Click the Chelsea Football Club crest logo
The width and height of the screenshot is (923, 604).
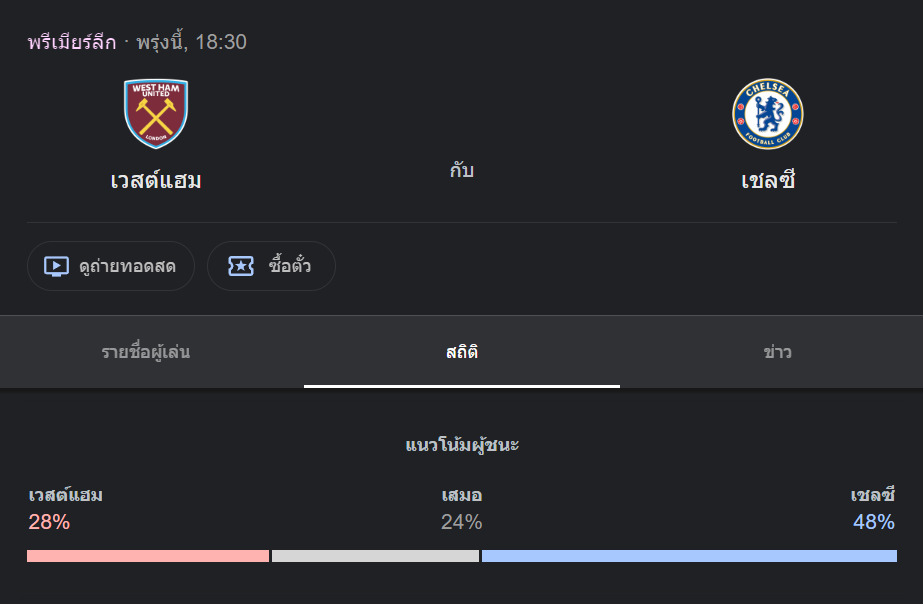pyautogui.click(x=768, y=114)
